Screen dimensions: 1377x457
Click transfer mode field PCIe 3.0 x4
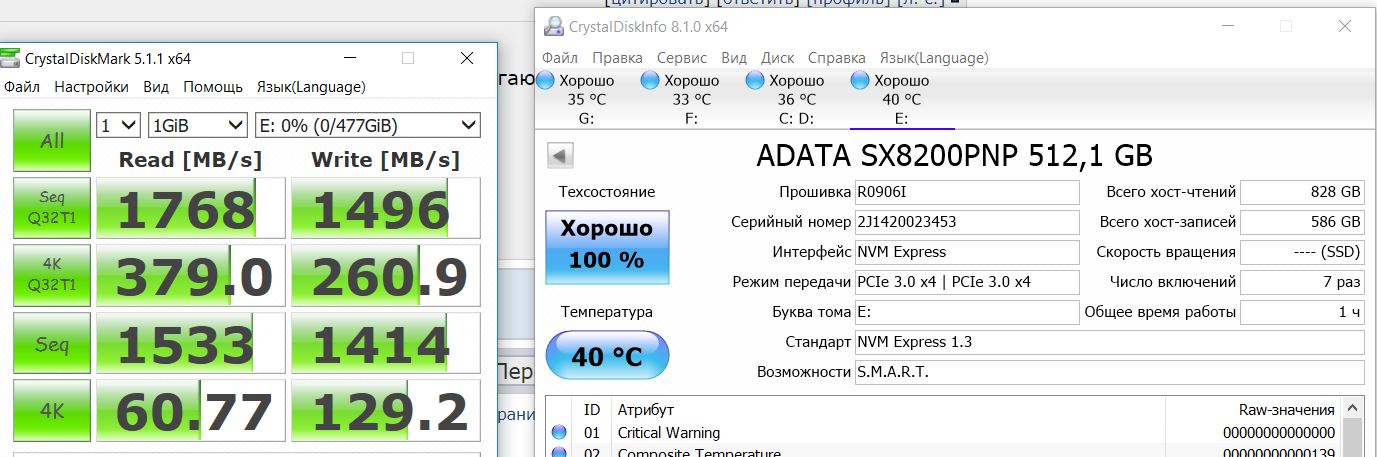[x=967, y=282]
